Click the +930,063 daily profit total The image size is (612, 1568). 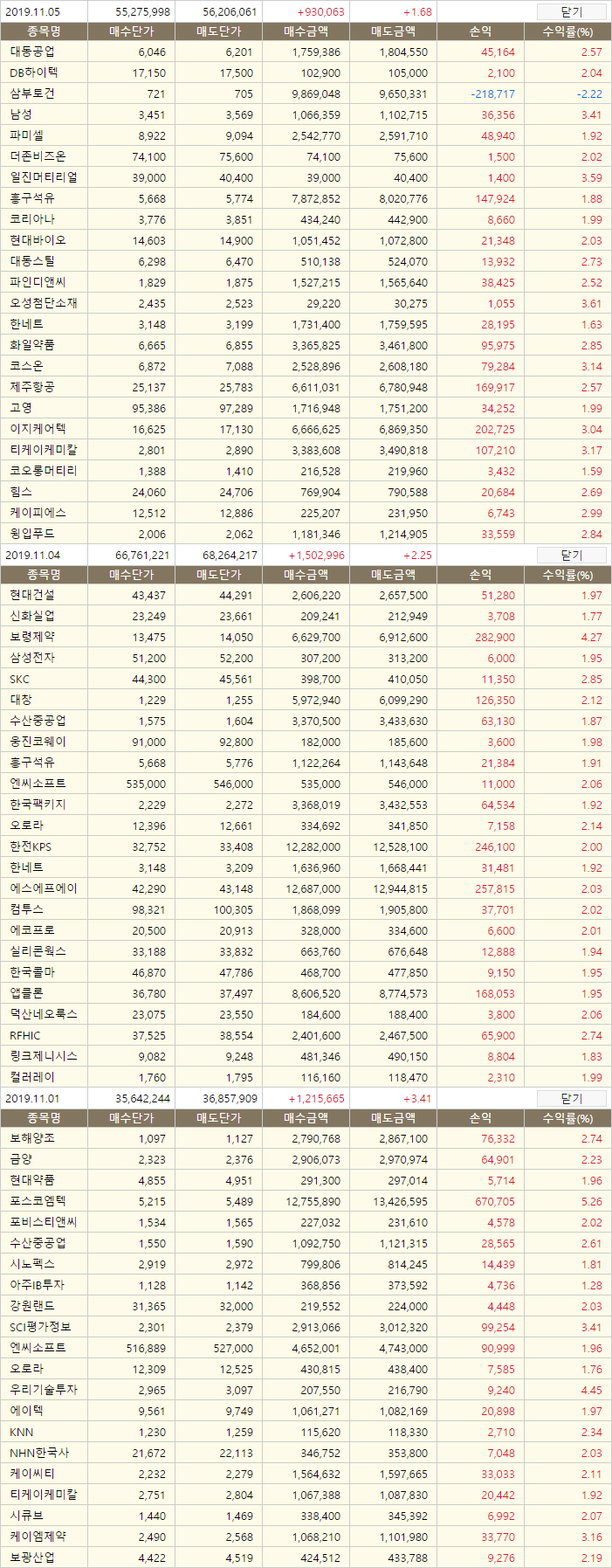(x=320, y=12)
